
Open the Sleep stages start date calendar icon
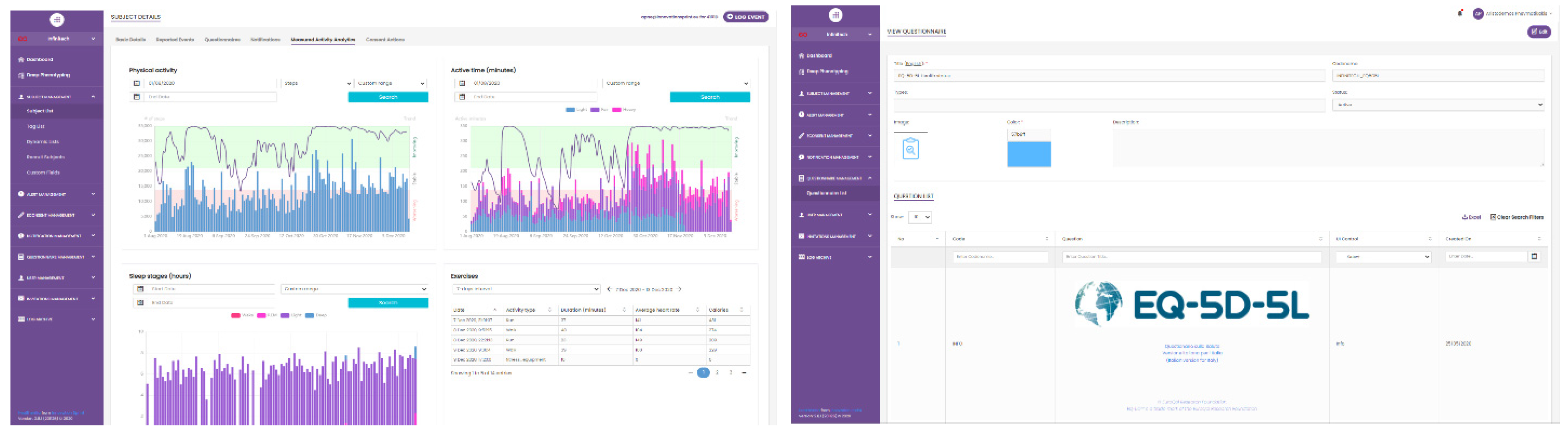point(140,289)
